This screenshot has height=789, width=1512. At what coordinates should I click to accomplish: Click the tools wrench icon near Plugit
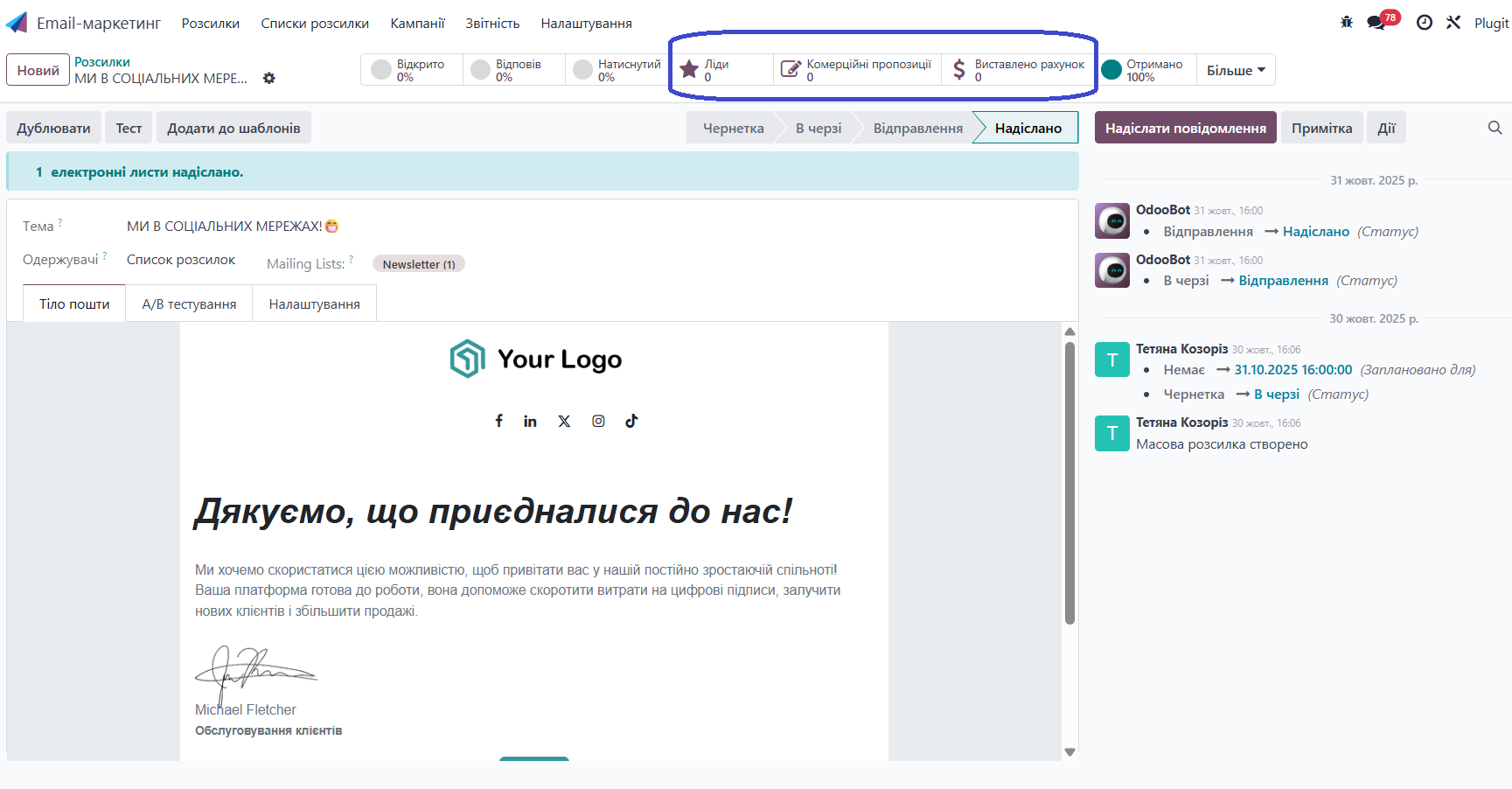point(1453,23)
